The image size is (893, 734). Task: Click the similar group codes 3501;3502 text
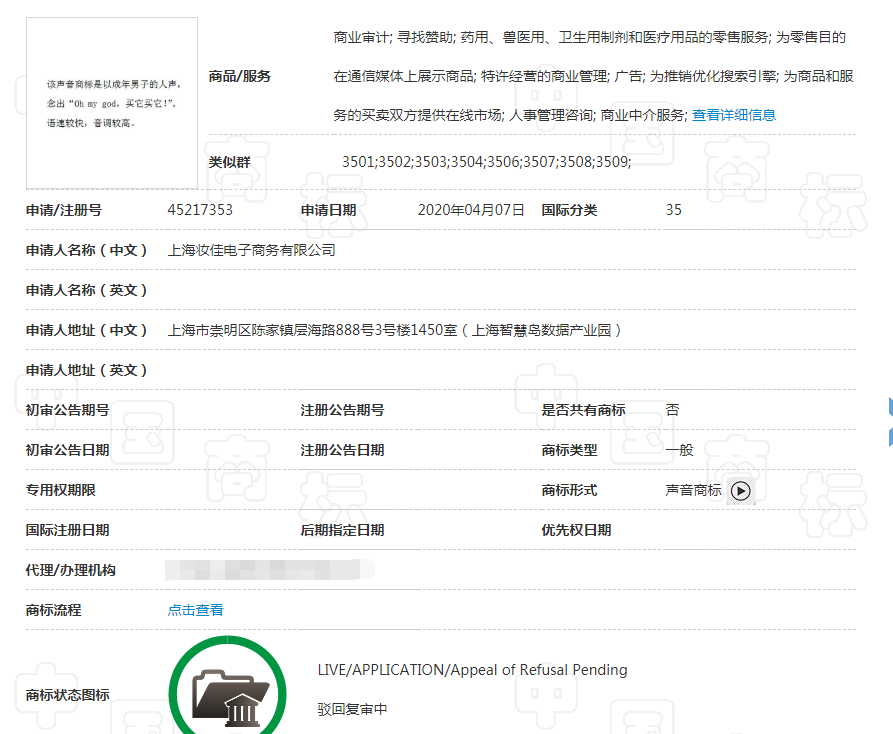486,161
